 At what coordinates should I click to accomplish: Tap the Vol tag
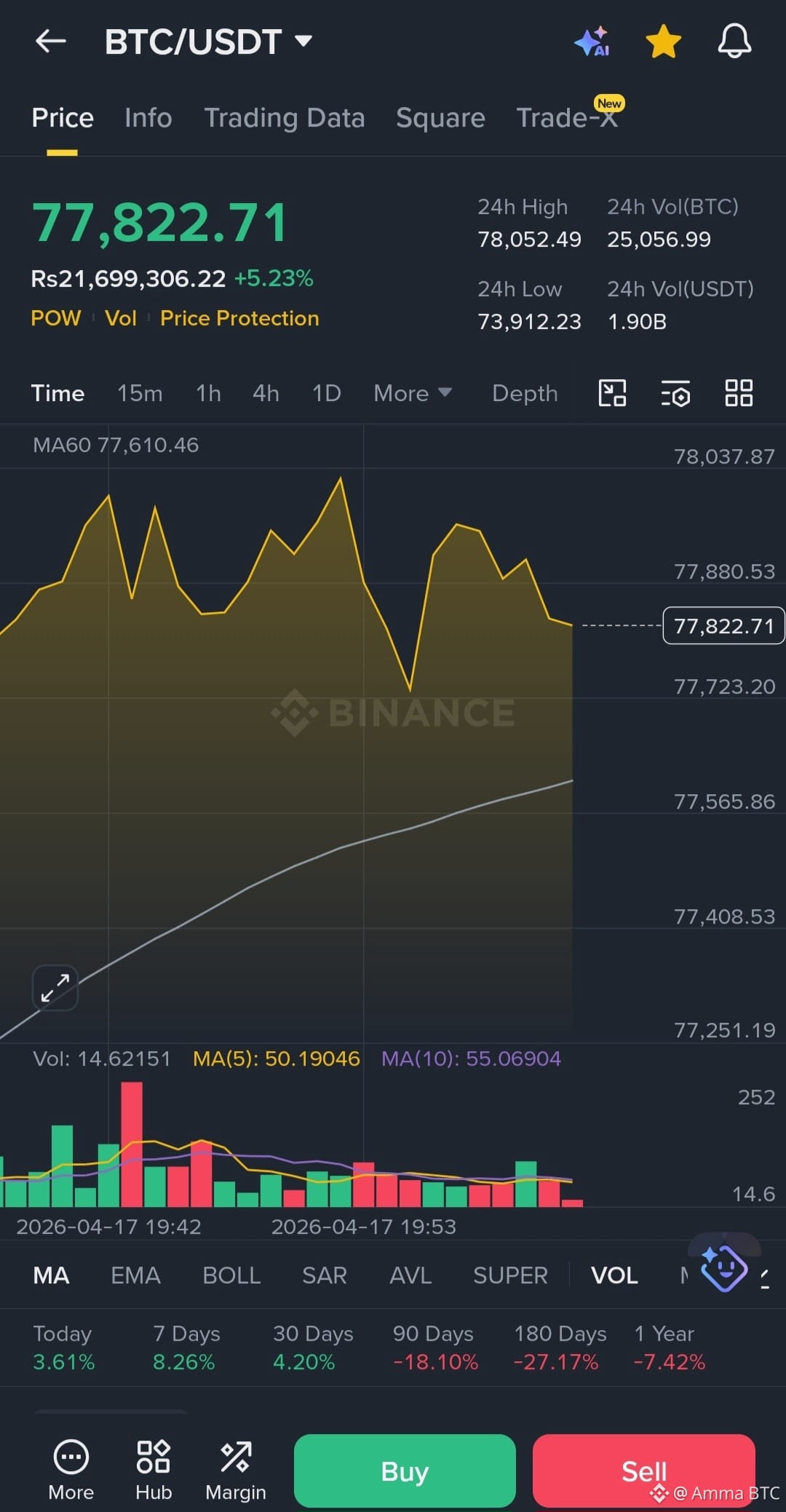[121, 318]
